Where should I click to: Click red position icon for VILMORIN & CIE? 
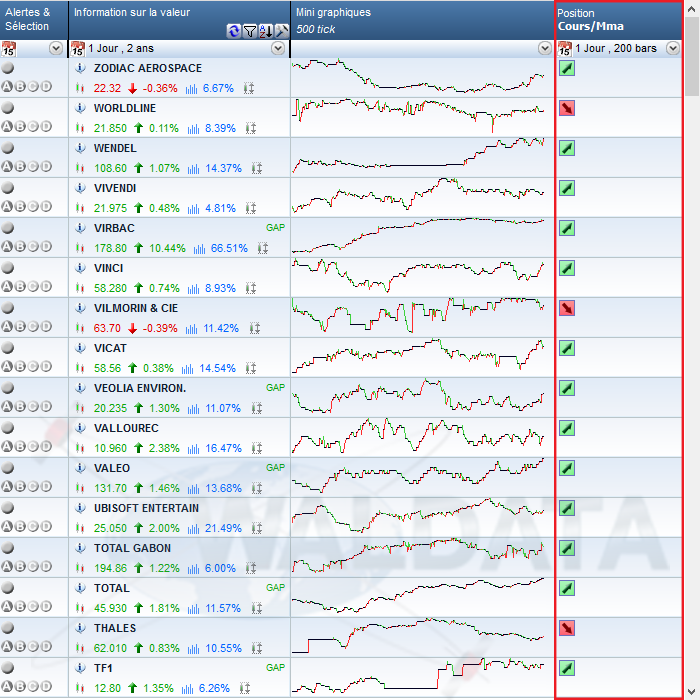pyautogui.click(x=567, y=308)
